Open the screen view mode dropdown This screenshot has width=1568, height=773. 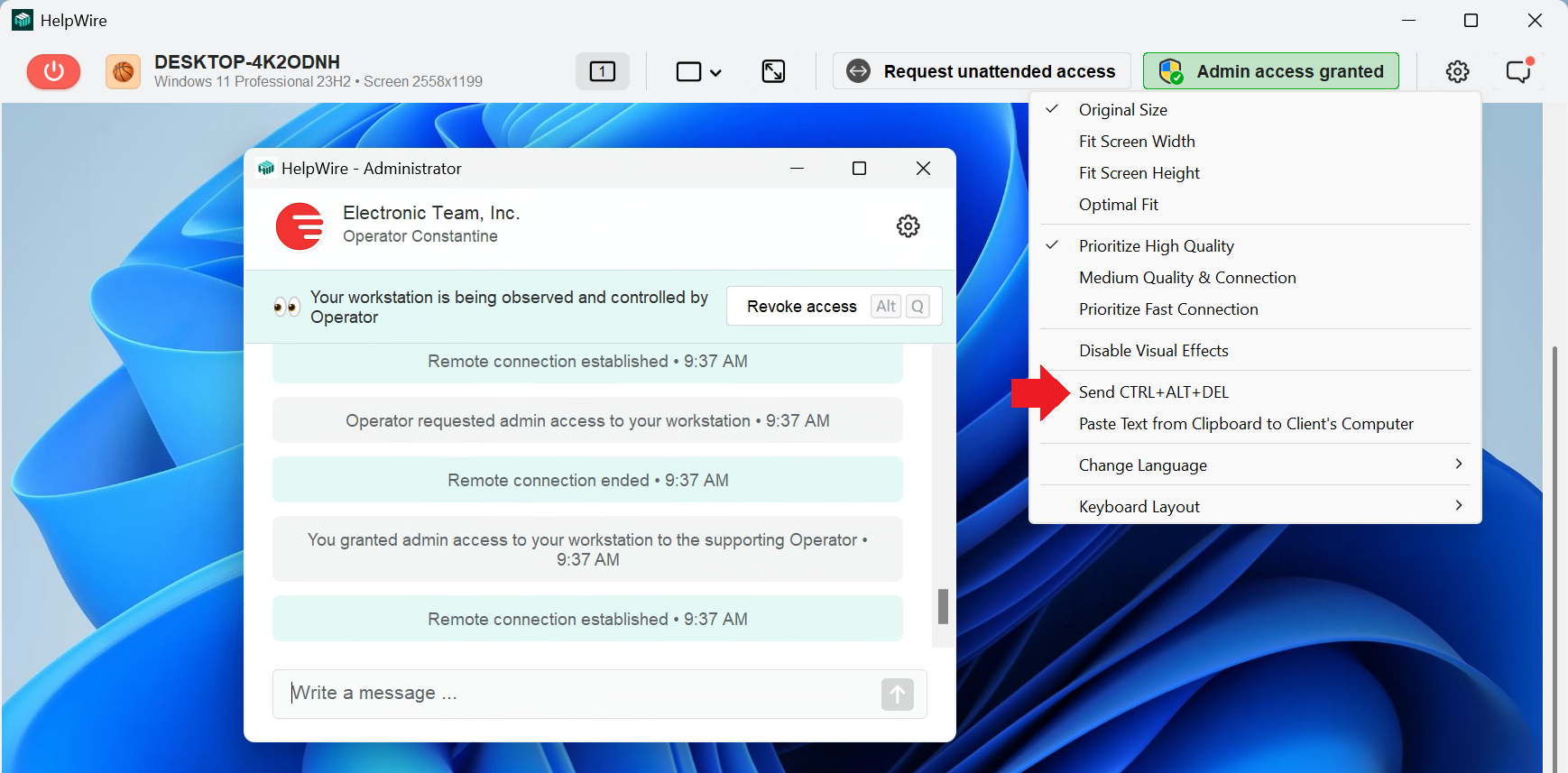point(698,71)
